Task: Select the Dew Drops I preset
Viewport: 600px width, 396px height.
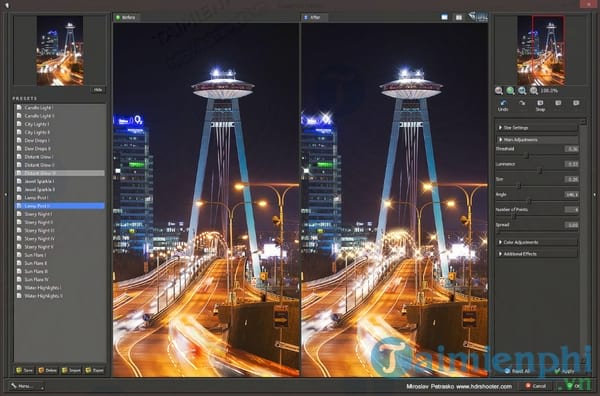Action: pyautogui.click(x=60, y=140)
